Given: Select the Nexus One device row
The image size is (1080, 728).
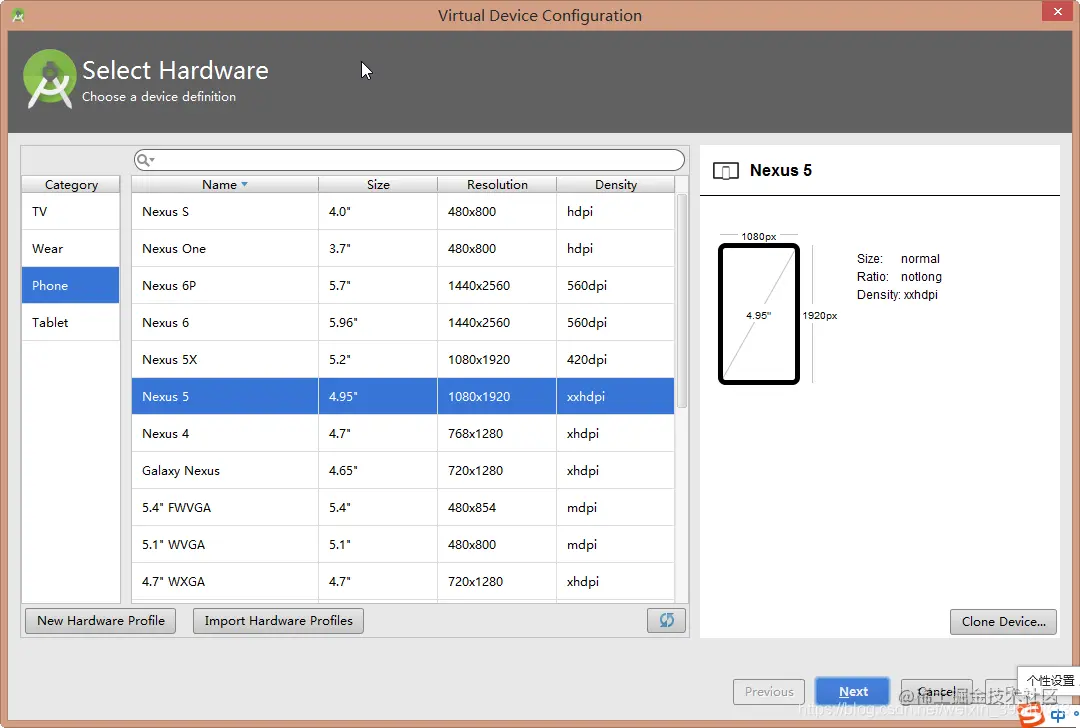Looking at the screenshot, I should (403, 249).
